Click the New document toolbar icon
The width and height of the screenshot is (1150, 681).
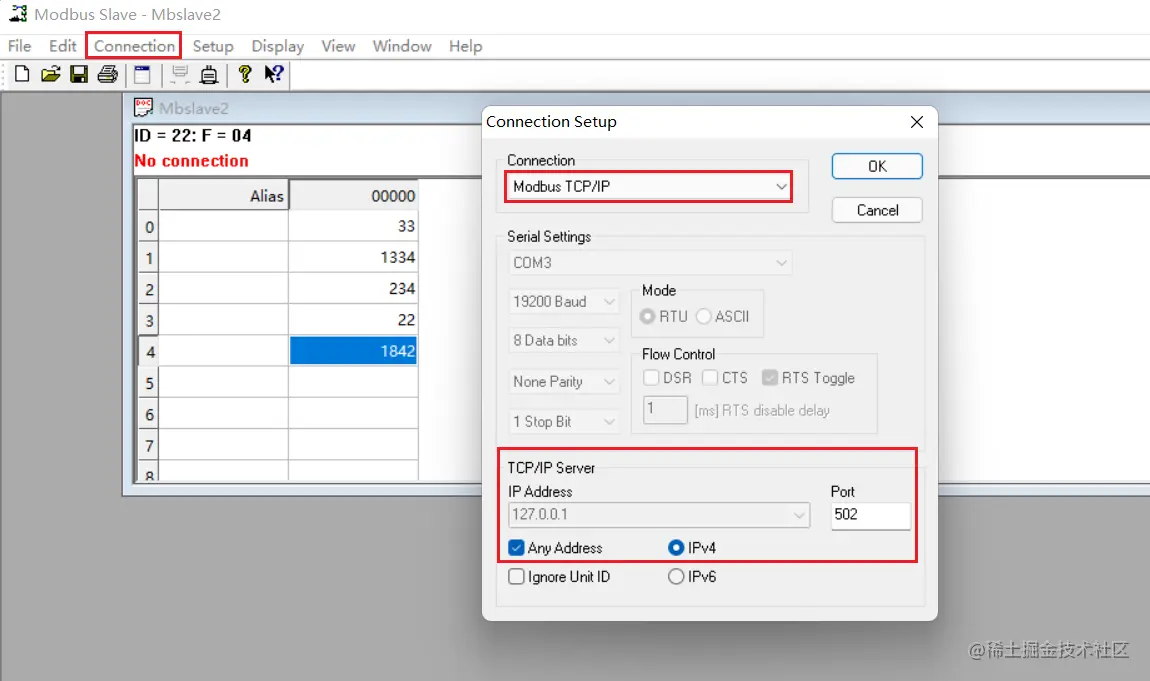coord(22,74)
